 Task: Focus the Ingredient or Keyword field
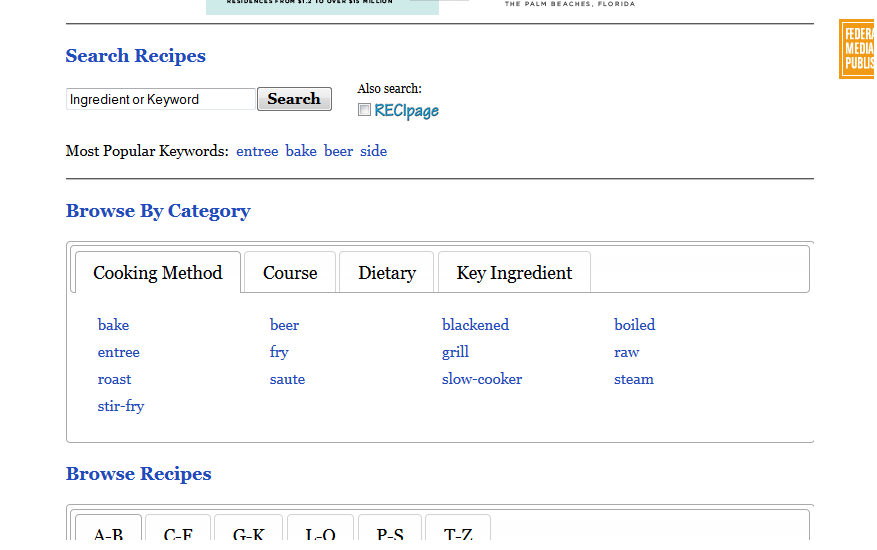point(161,99)
